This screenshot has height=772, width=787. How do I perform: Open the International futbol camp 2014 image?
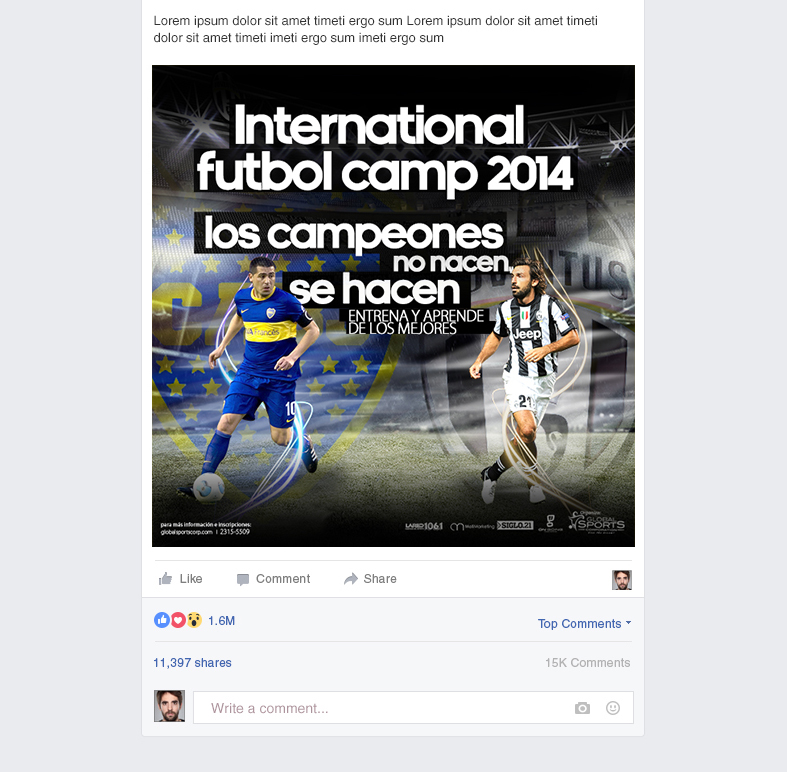[394, 306]
